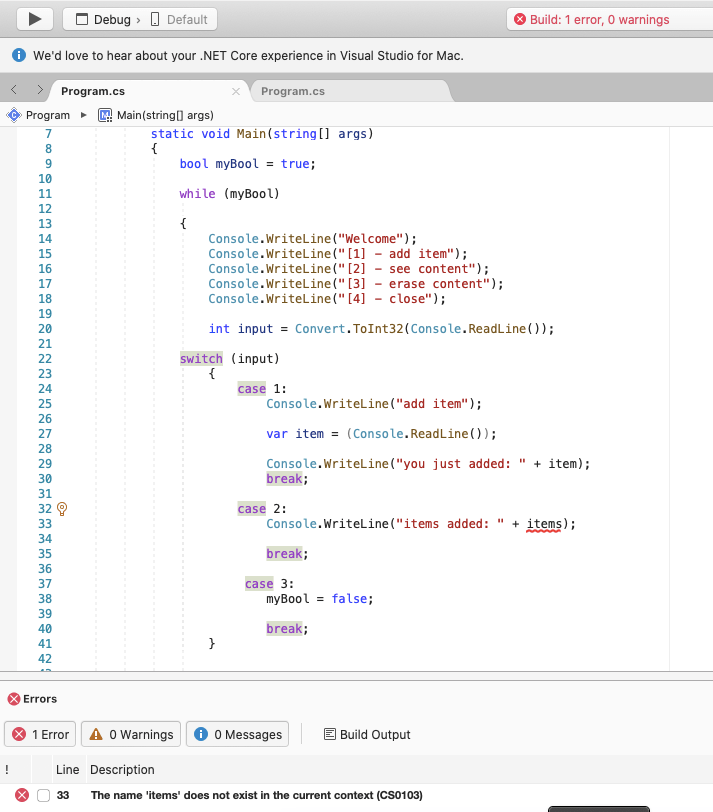Expand the breadcrumb arrow after Program

pos(83,115)
